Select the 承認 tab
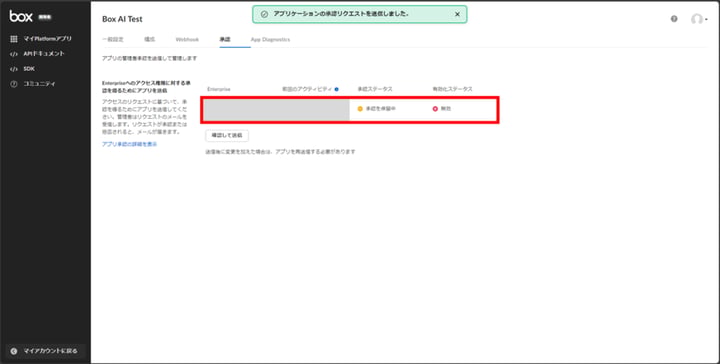The image size is (720, 364). (225, 39)
